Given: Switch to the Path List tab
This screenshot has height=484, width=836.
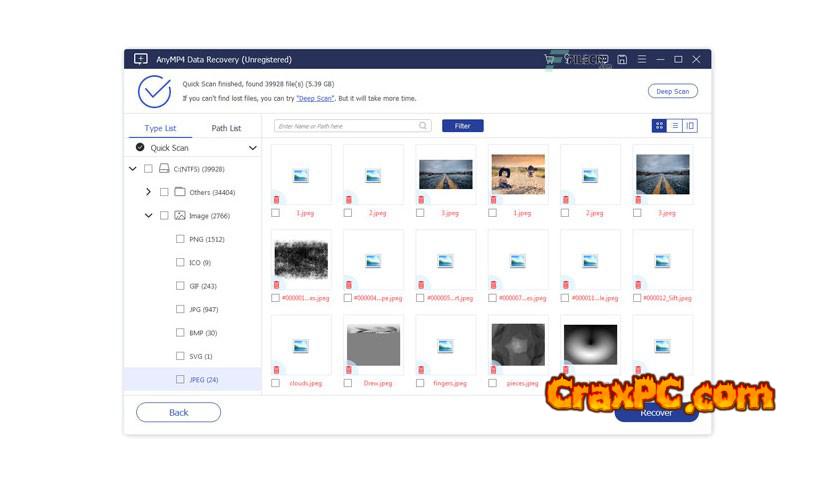Looking at the screenshot, I should (226, 128).
